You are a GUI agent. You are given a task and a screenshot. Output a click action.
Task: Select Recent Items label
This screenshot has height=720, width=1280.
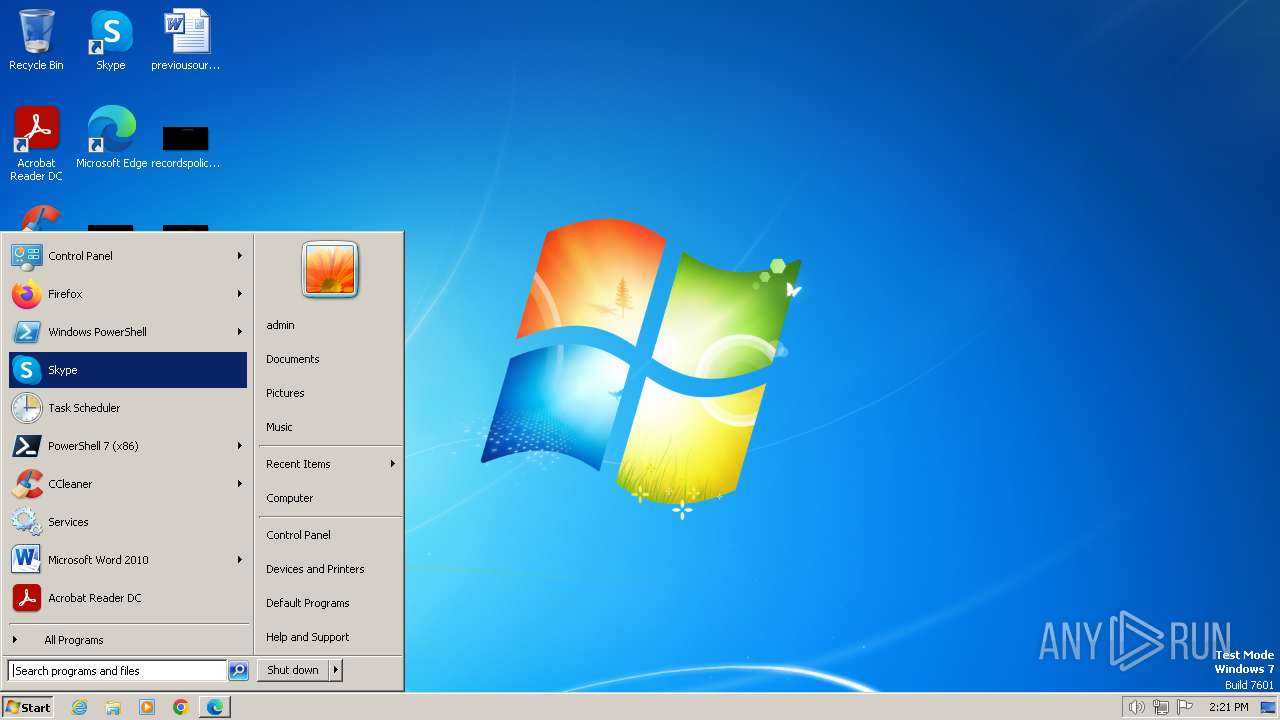[298, 464]
